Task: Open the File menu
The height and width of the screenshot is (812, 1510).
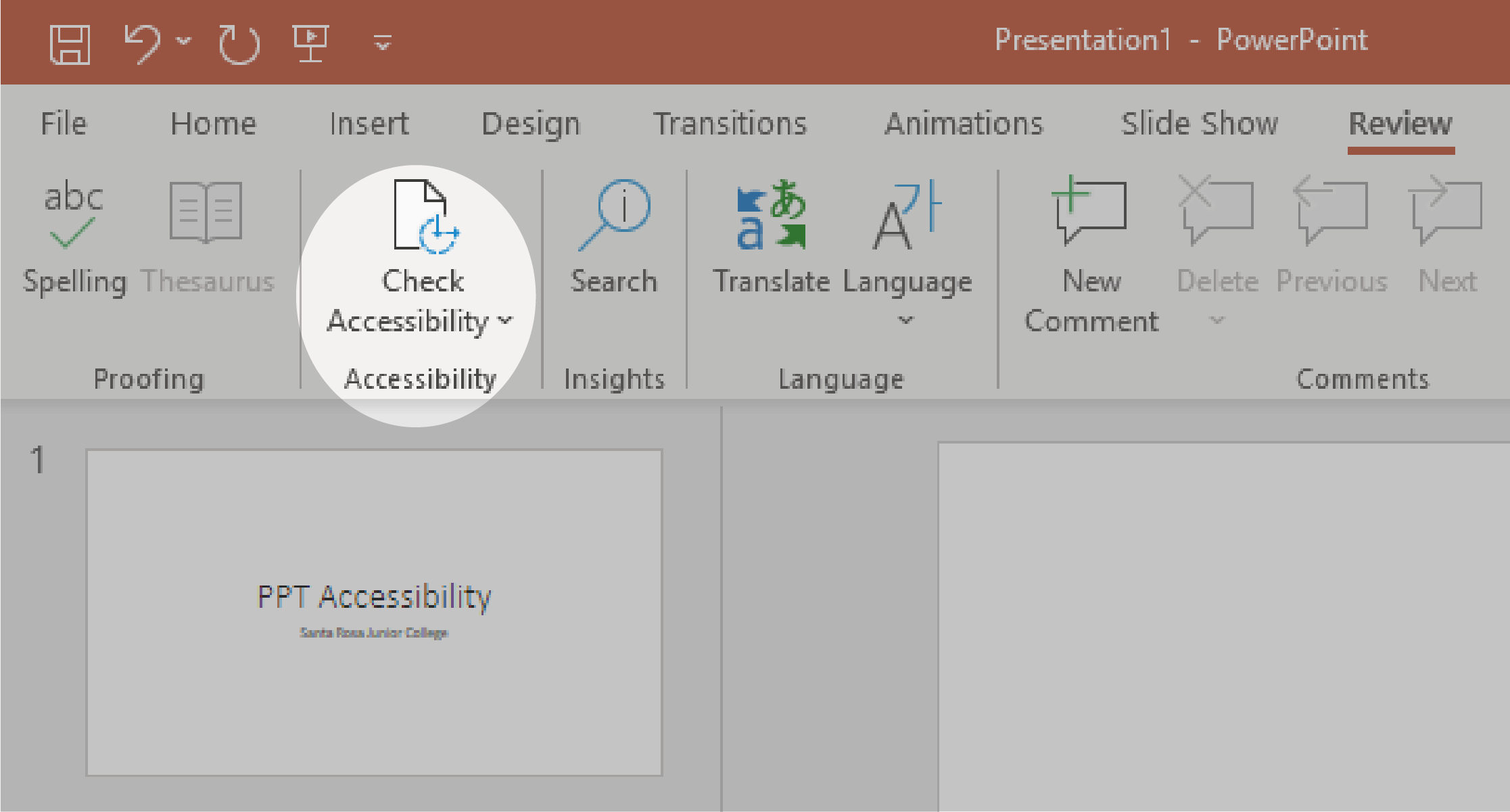Action: 64,124
